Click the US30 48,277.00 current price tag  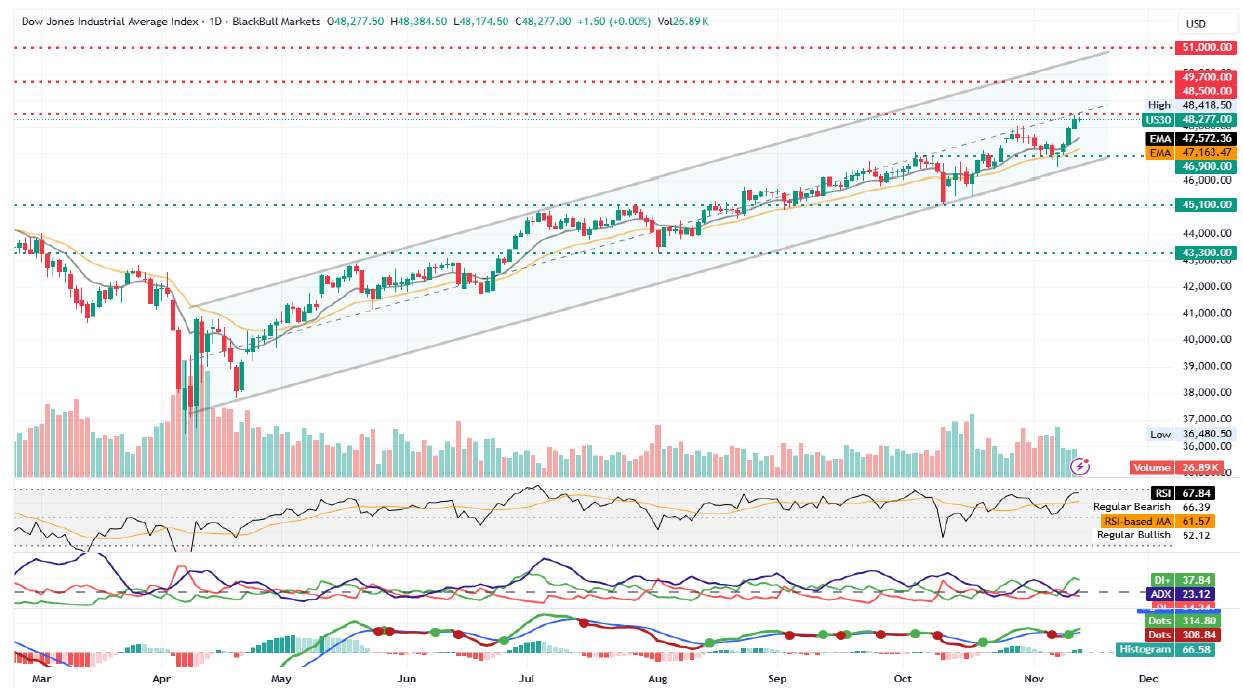click(1190, 119)
